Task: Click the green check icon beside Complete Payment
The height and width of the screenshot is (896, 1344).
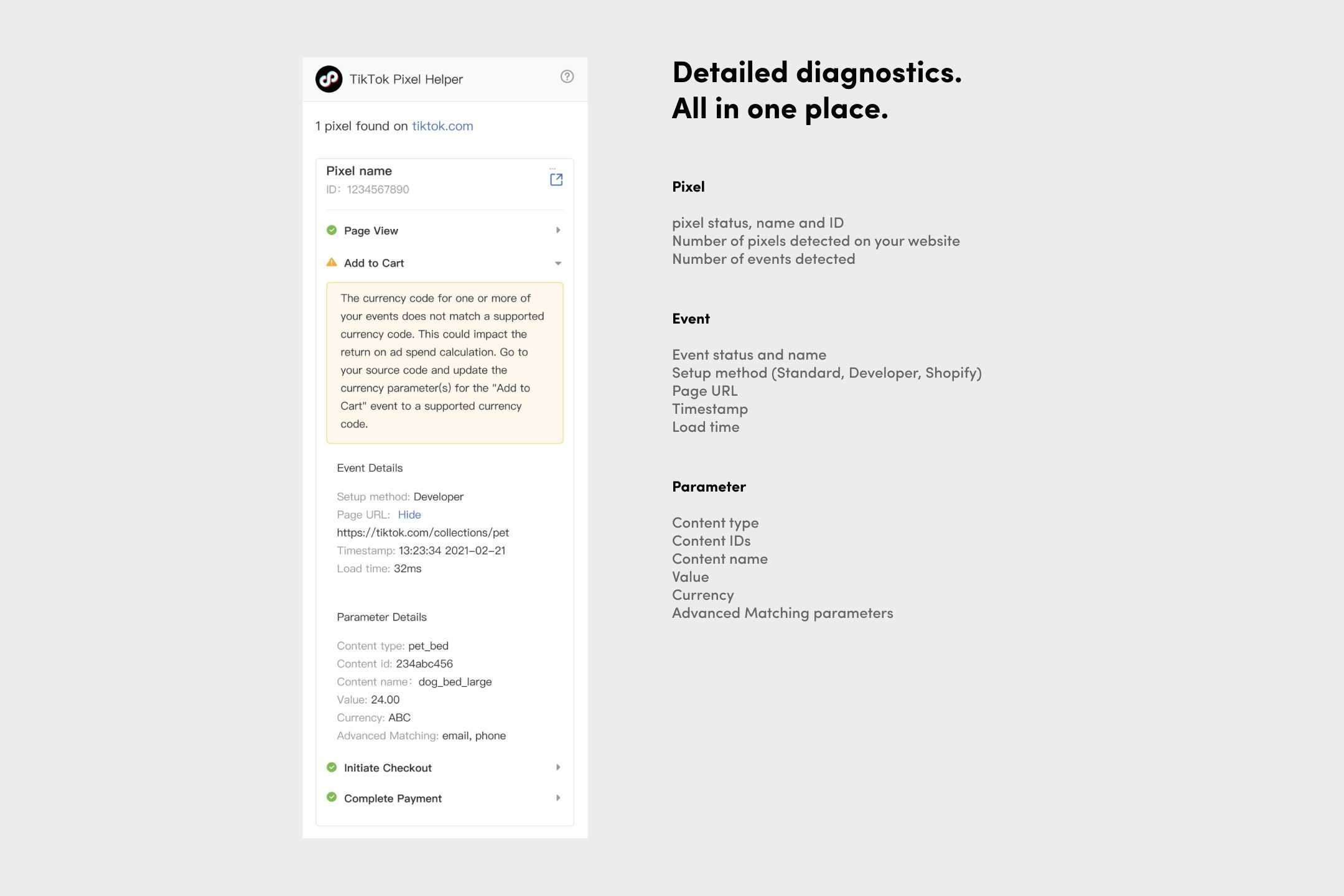Action: click(x=332, y=797)
